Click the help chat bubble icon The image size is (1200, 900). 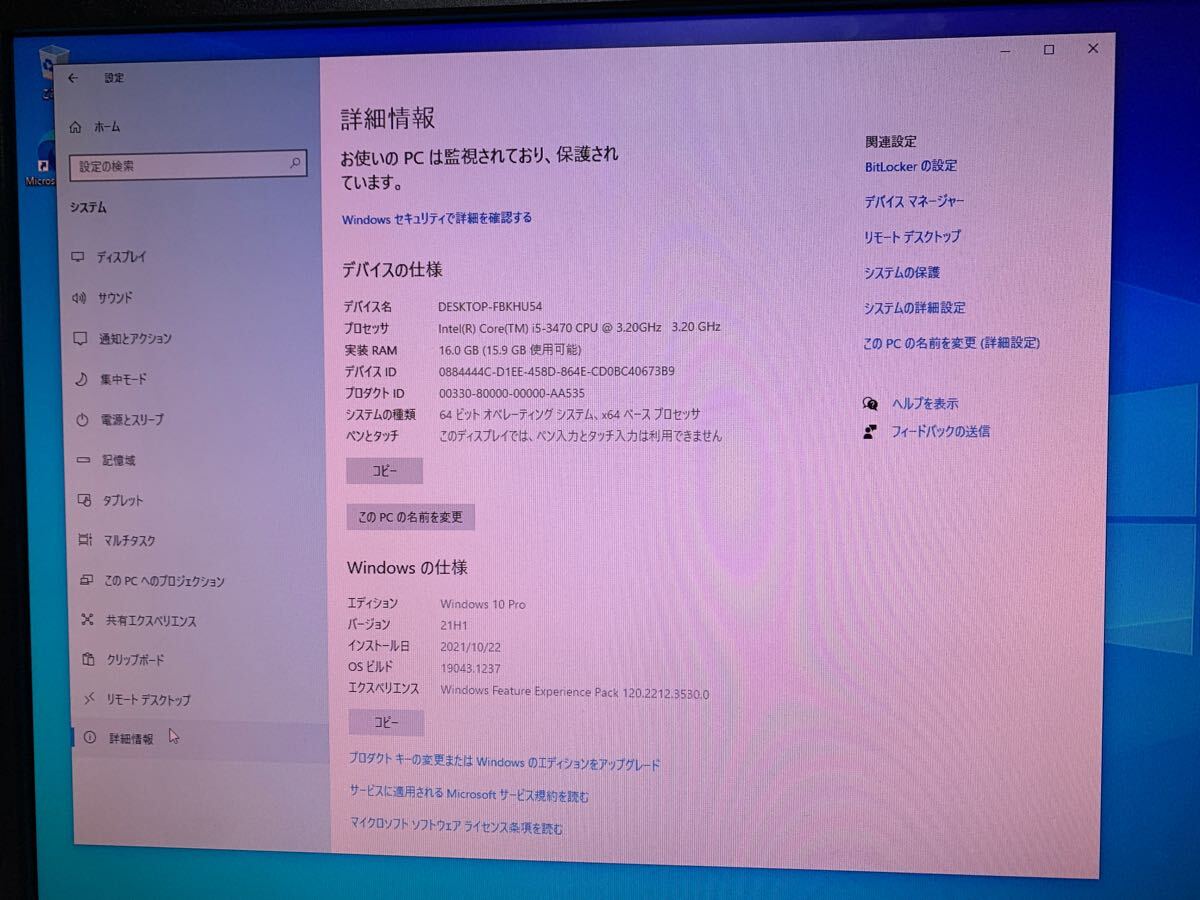pyautogui.click(x=871, y=403)
